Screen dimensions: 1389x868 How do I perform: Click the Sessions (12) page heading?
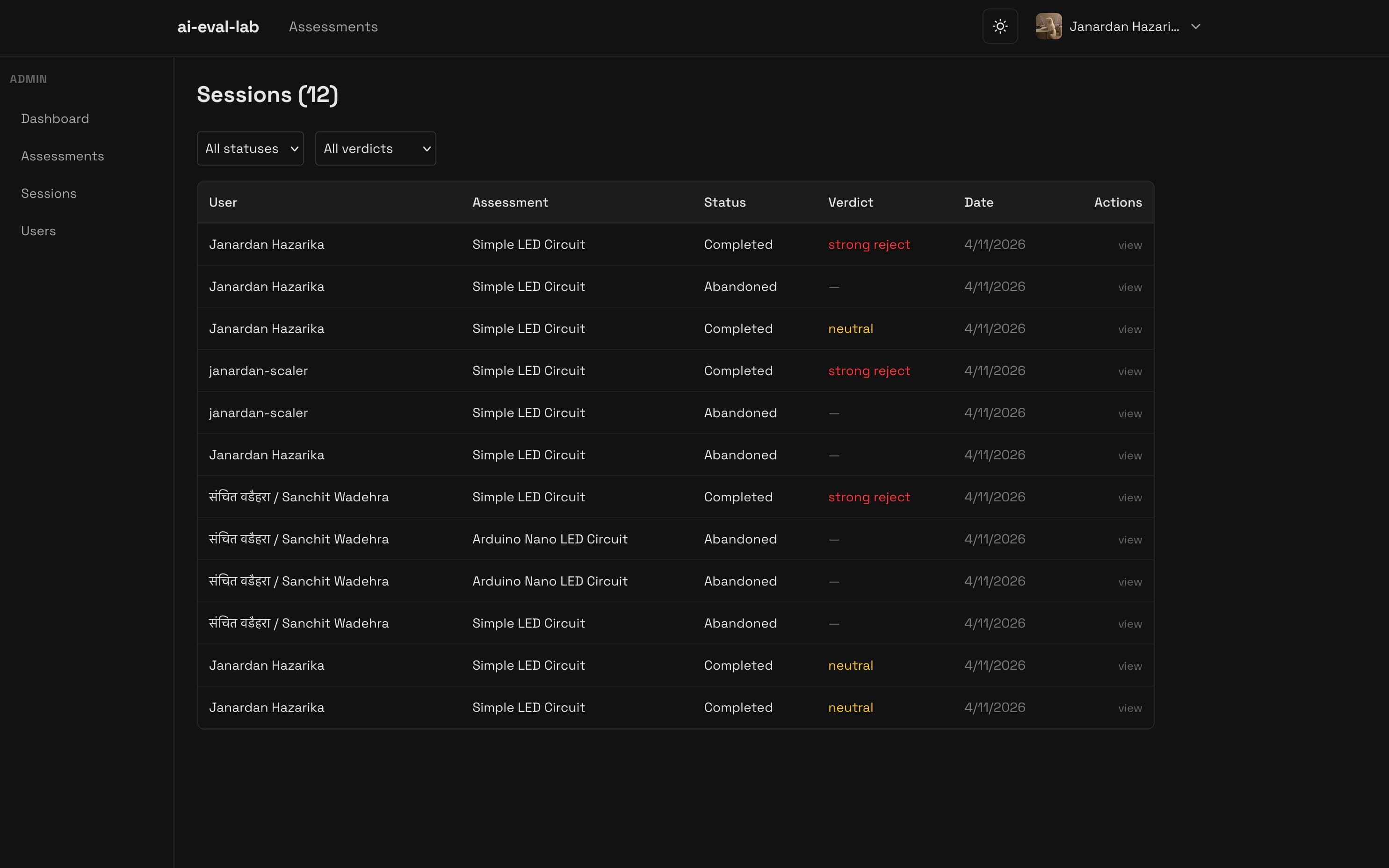click(268, 95)
